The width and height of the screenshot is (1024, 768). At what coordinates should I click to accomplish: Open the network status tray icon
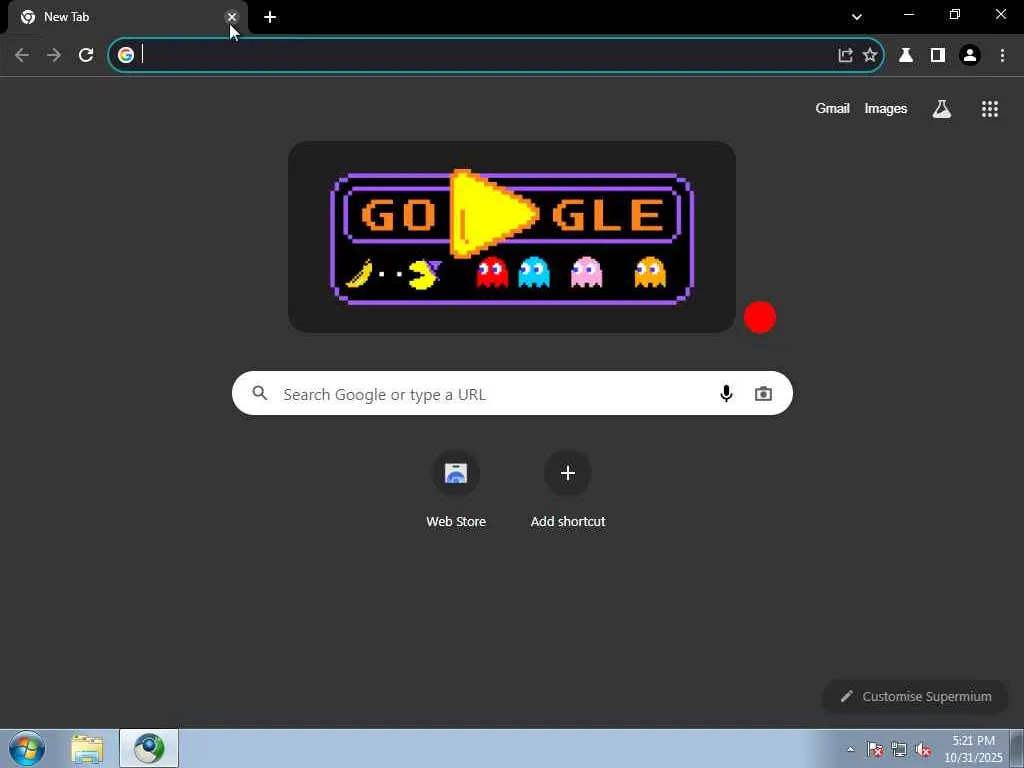[899, 750]
